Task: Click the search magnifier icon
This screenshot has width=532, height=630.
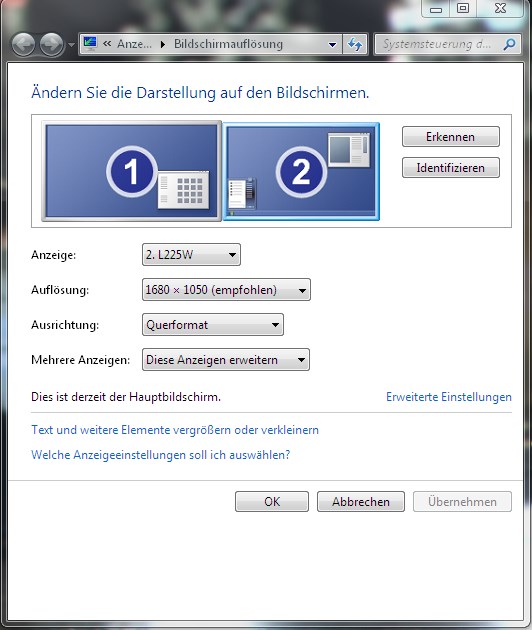Action: click(509, 44)
